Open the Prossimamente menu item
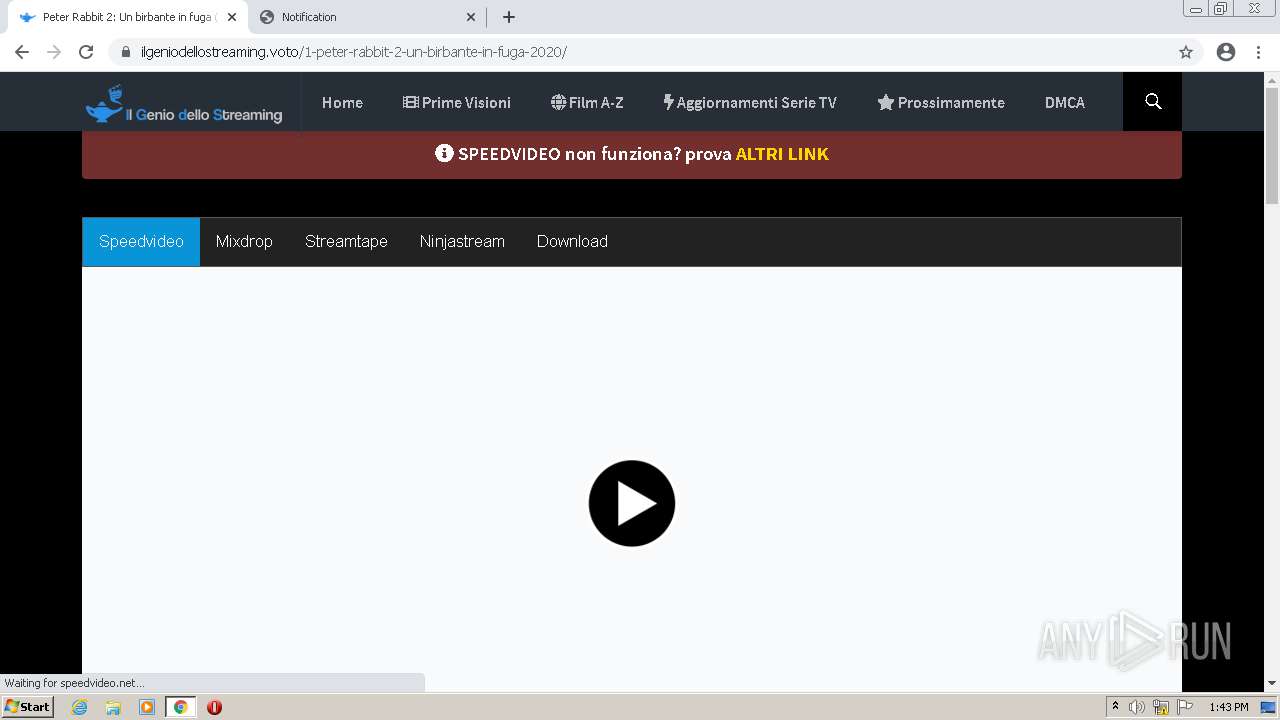 [941, 102]
